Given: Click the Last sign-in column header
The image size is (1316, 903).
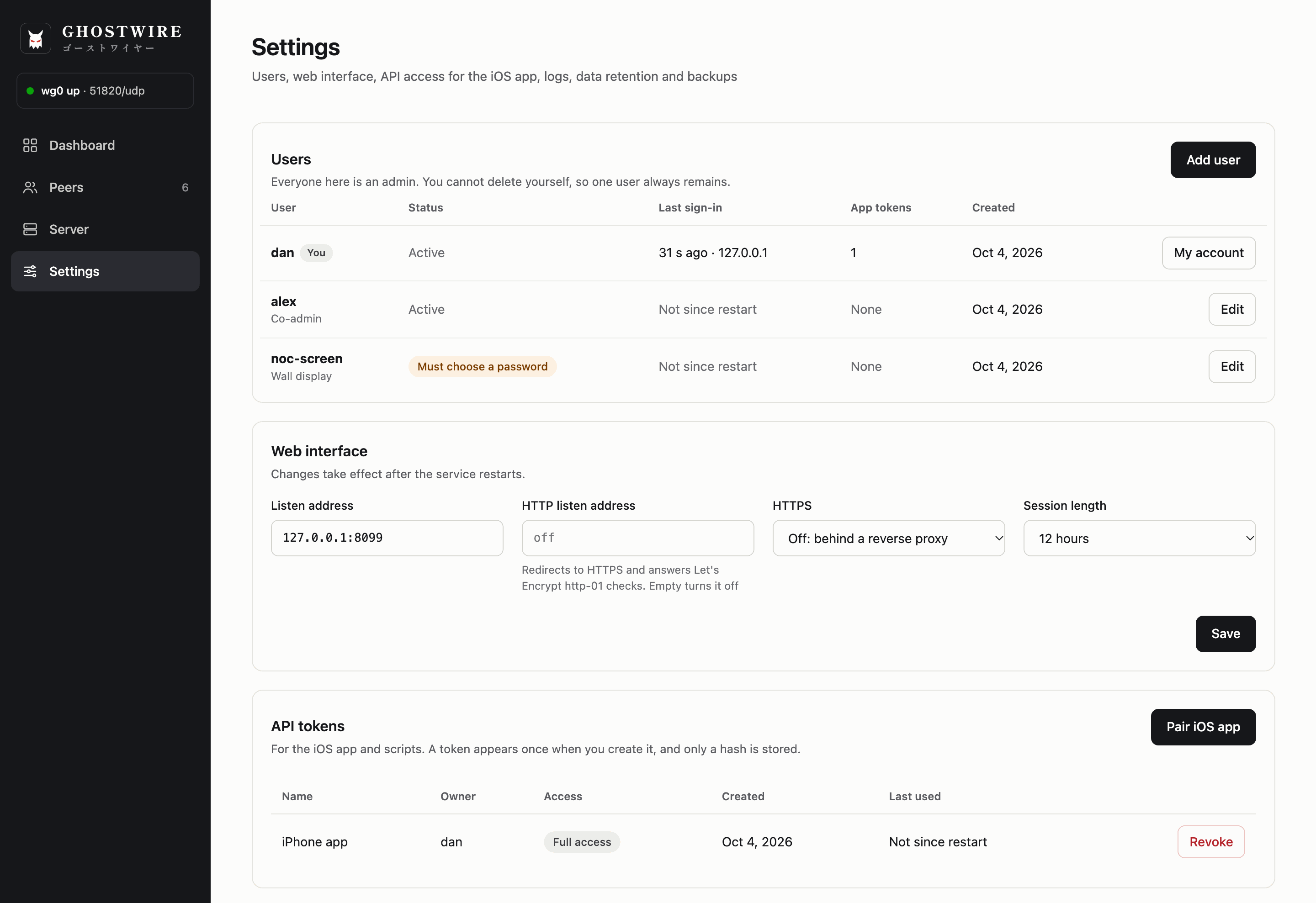Looking at the screenshot, I should [690, 208].
